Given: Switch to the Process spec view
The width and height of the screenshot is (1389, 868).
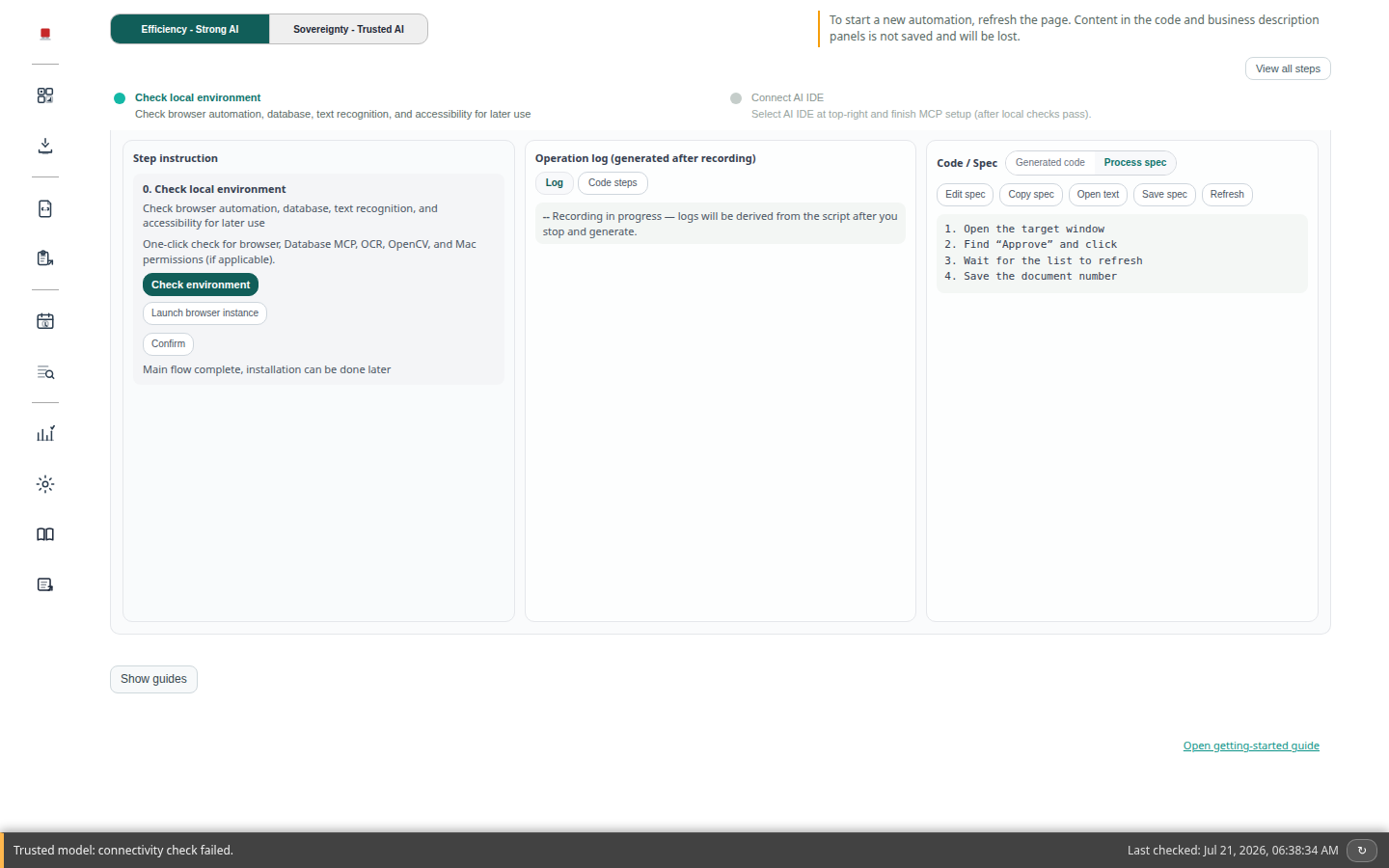Looking at the screenshot, I should 1135,163.
